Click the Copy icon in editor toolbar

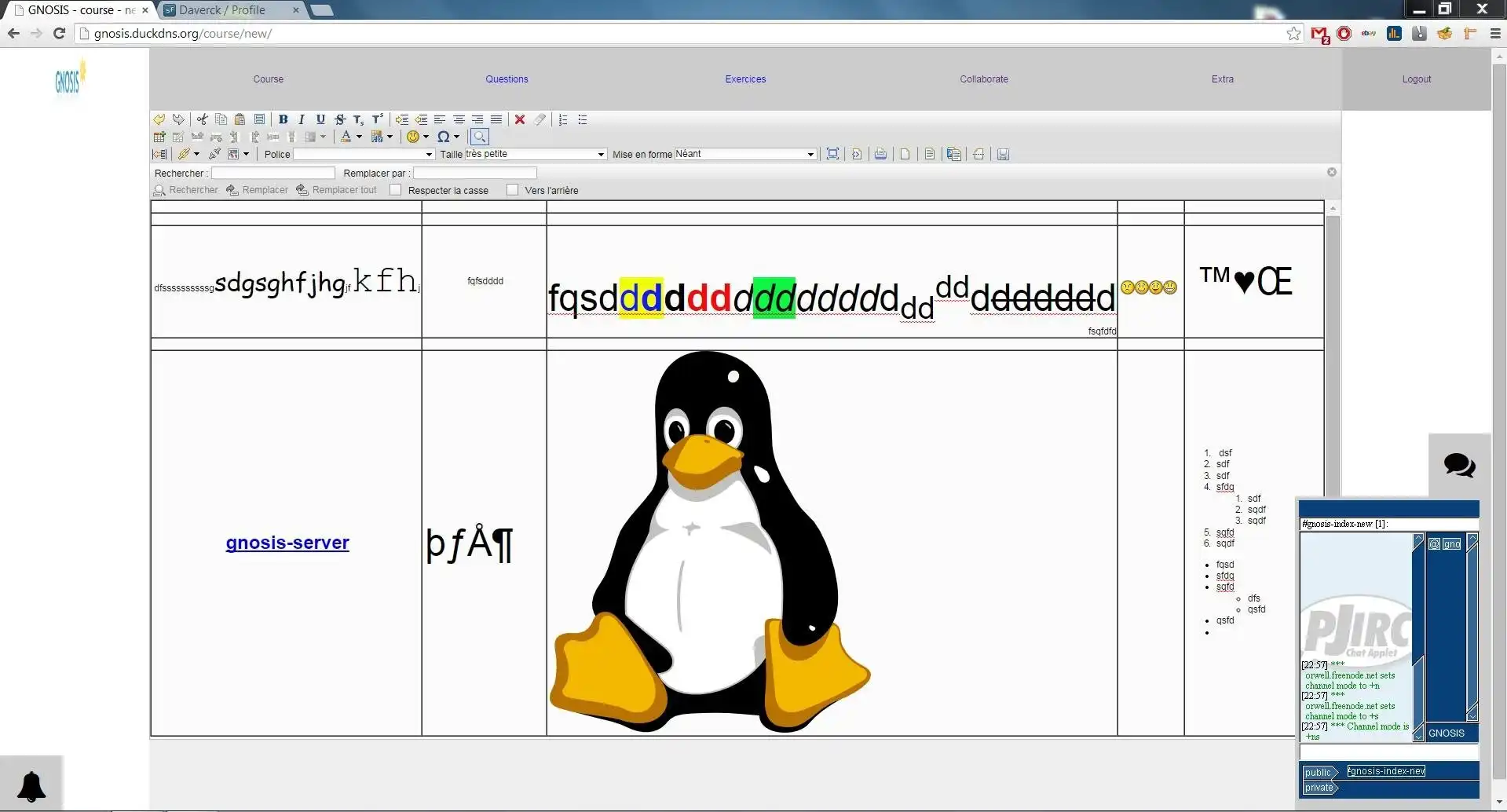click(221, 119)
